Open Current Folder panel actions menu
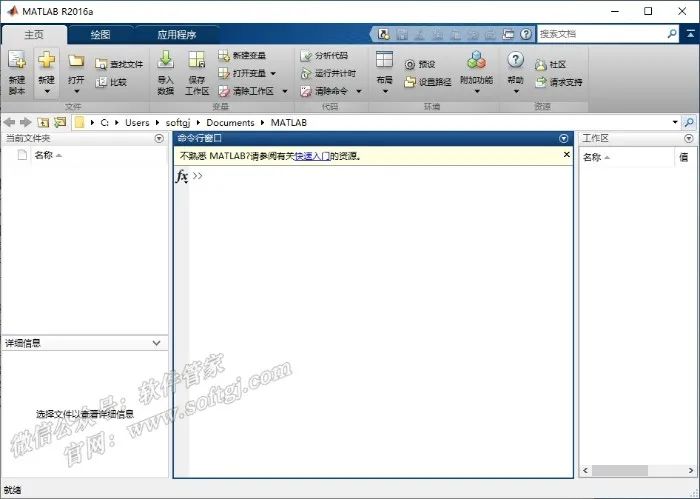Image resolution: width=700 pixels, height=499 pixels. 159,138
